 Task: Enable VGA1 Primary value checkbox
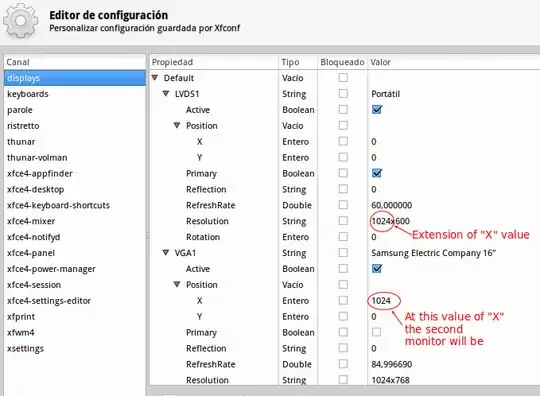click(376, 332)
